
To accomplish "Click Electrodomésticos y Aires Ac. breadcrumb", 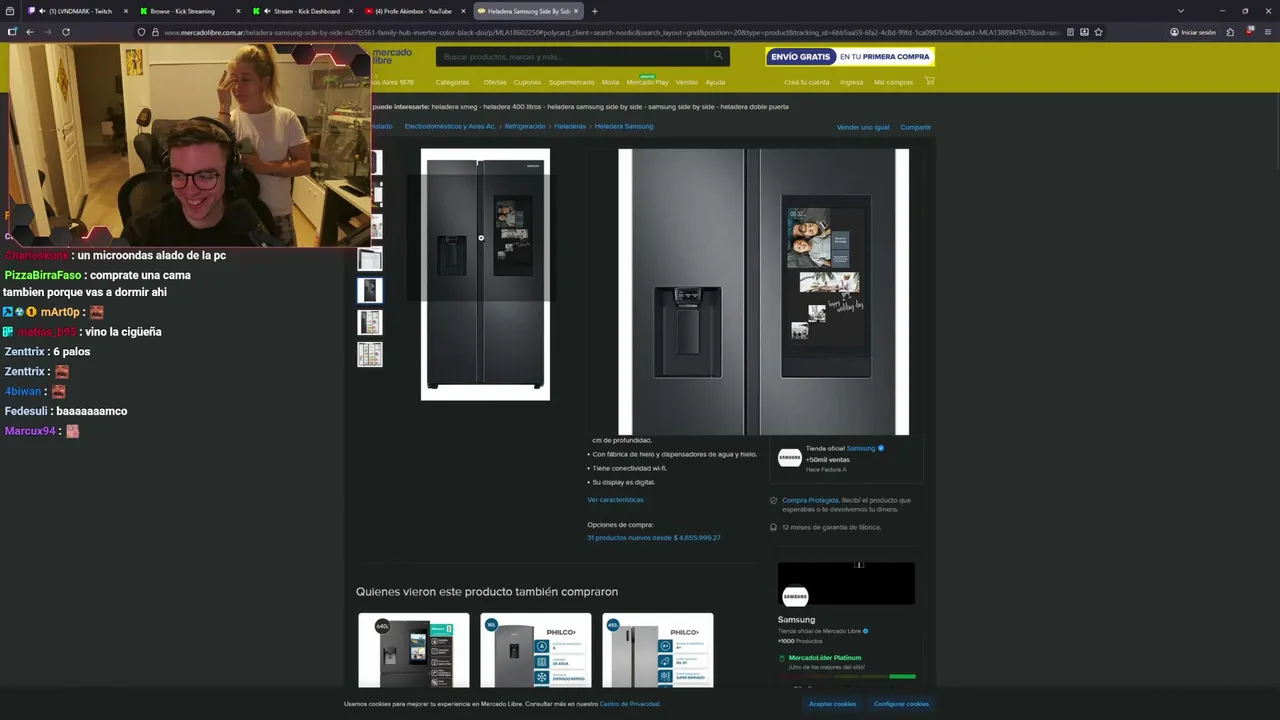I will coord(450,126).
